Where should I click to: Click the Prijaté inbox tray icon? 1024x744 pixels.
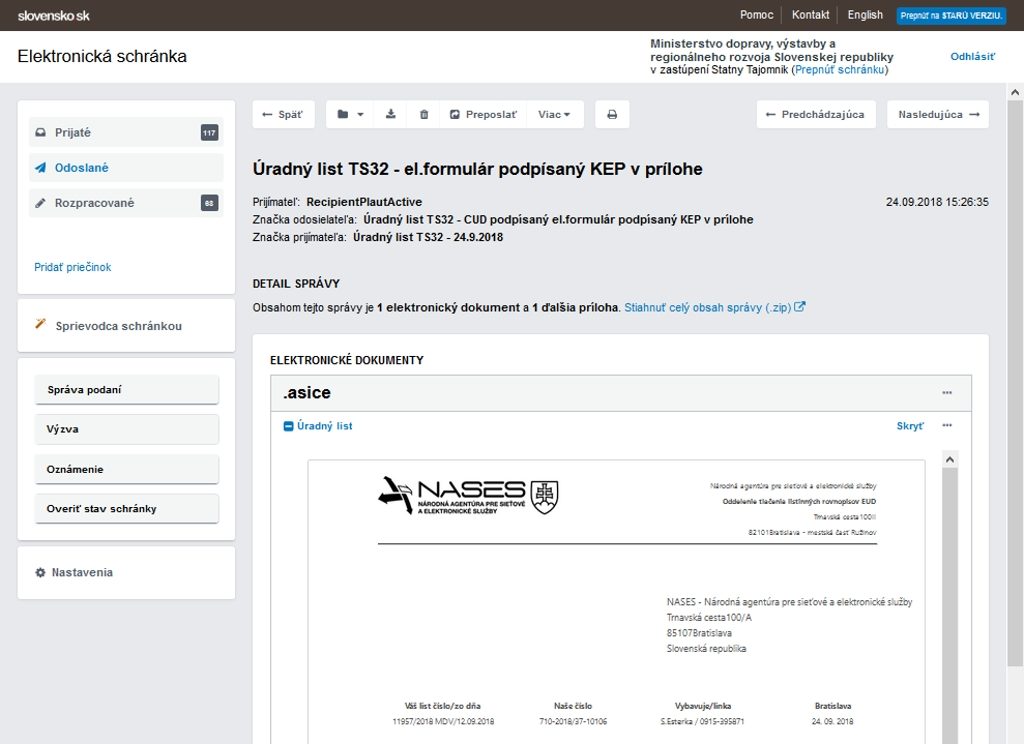coord(40,133)
